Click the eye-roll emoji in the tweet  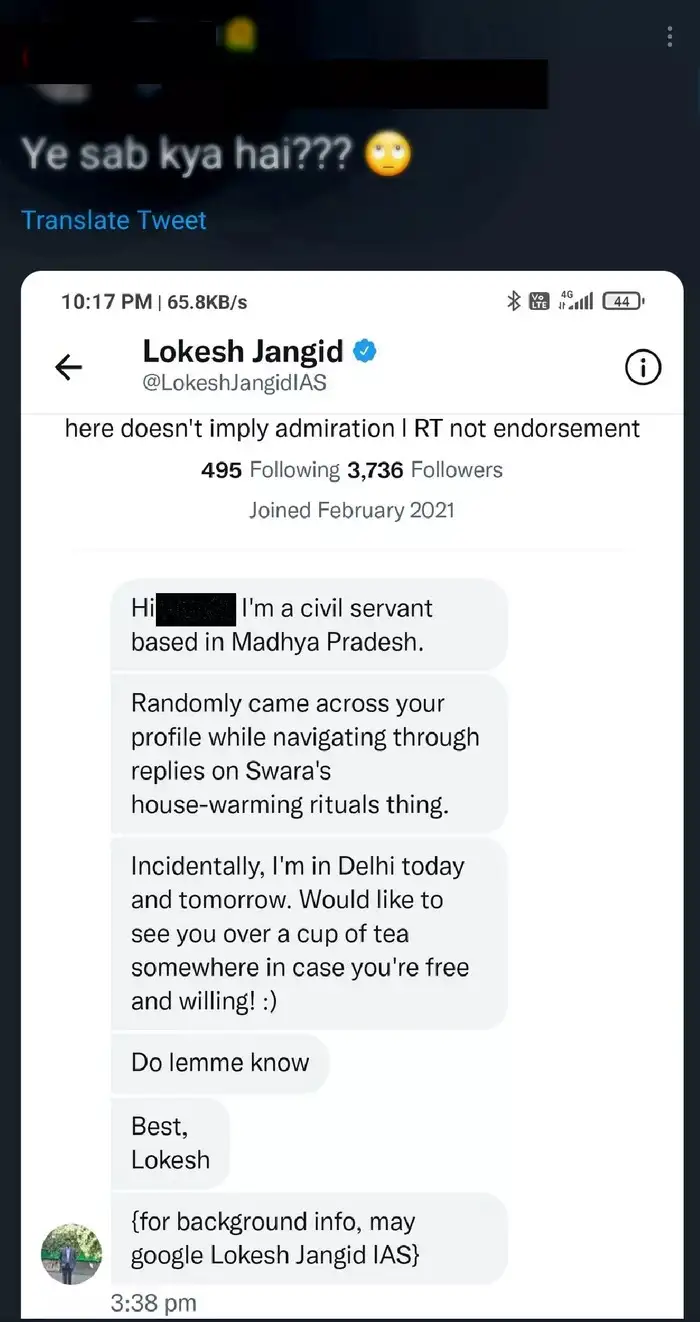tap(387, 156)
